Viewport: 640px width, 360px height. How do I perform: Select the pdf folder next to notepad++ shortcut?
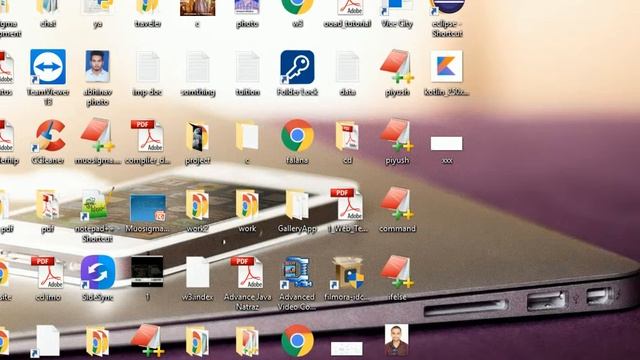(x=48, y=204)
